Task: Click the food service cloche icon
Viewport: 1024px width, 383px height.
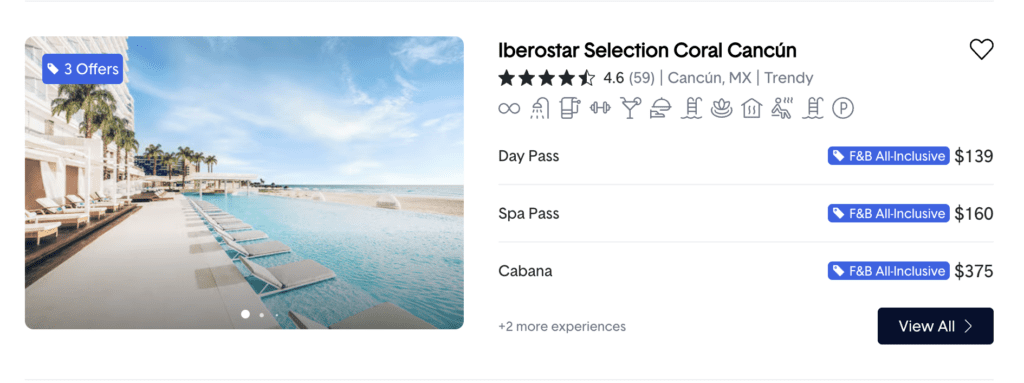Action: pyautogui.click(x=660, y=108)
